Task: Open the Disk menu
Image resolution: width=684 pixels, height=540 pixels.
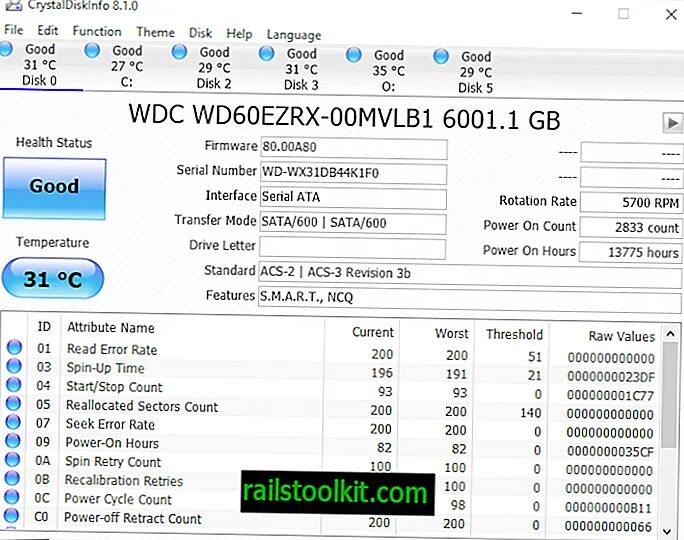Action: (200, 33)
